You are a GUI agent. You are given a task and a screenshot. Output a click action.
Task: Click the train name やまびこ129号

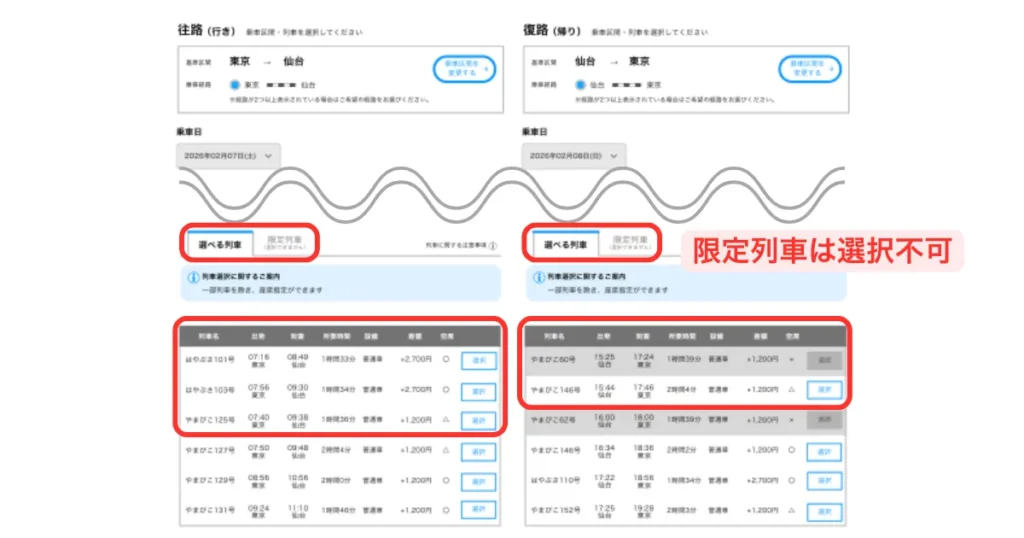coord(210,480)
